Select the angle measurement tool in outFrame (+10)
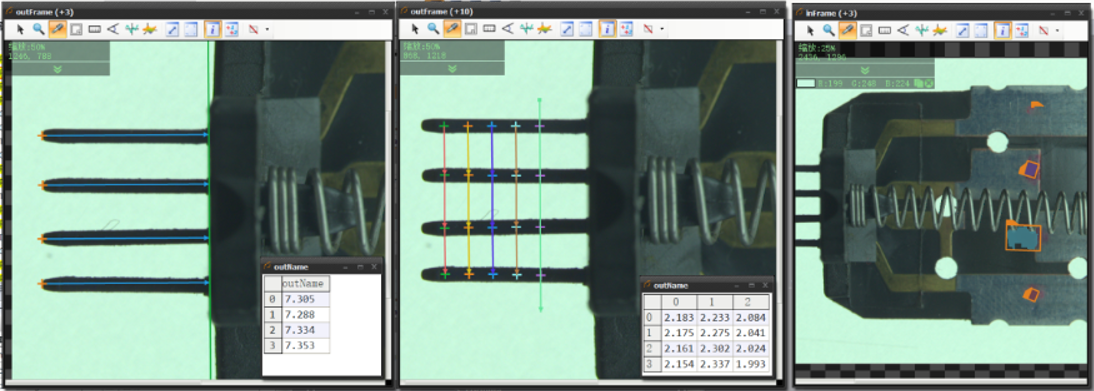 tap(507, 29)
